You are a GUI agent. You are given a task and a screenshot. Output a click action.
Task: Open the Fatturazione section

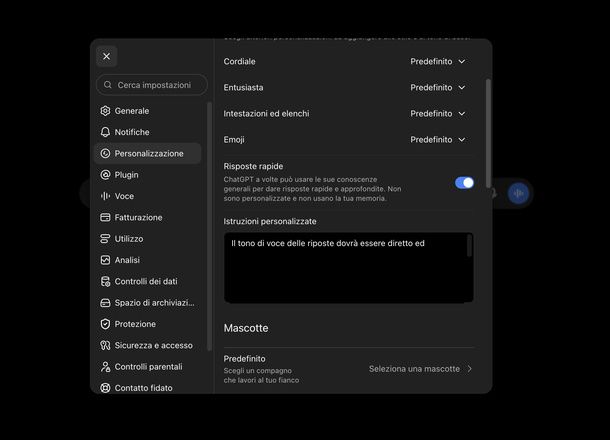tap(147, 217)
